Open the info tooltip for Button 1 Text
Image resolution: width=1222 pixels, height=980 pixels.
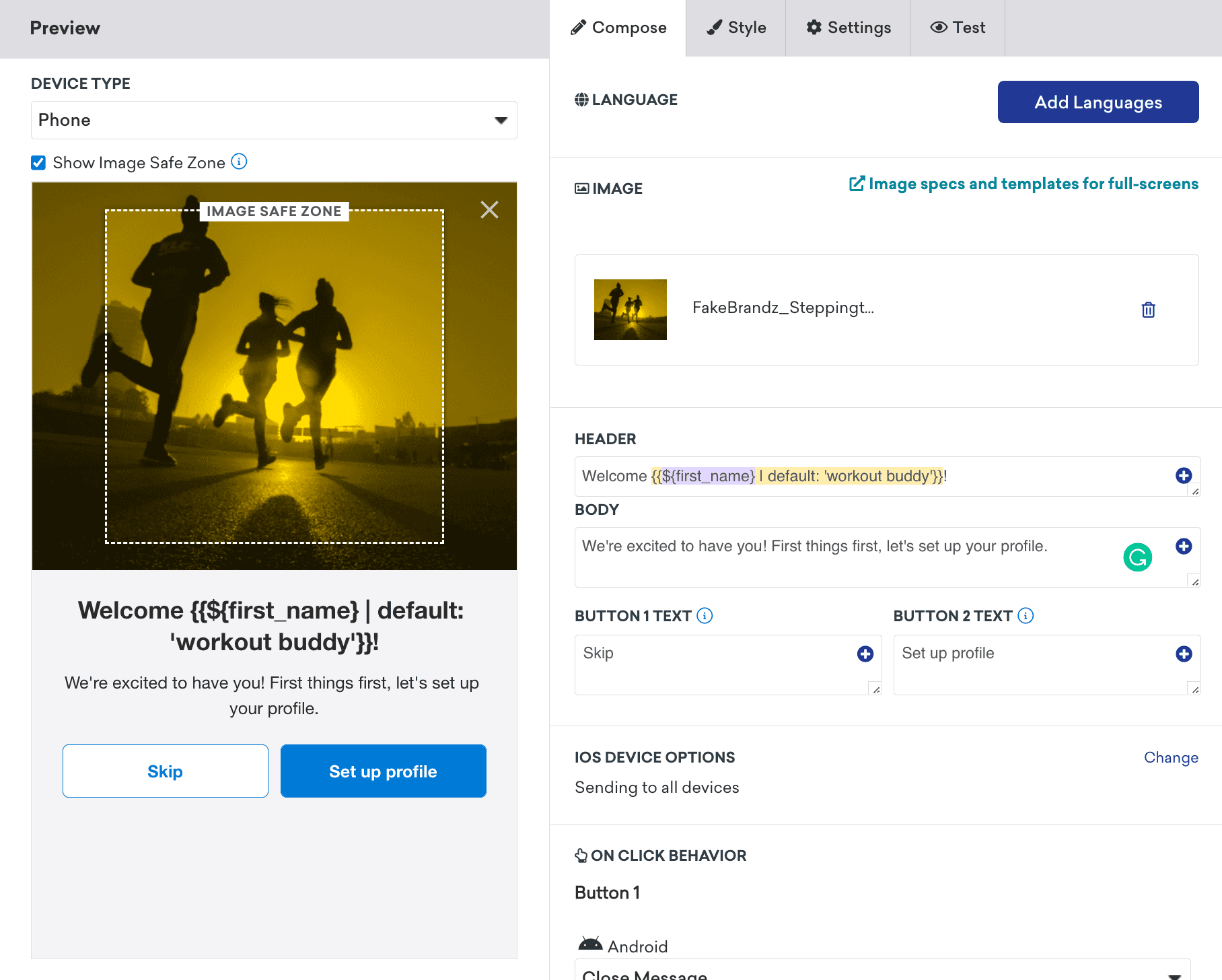click(x=704, y=615)
